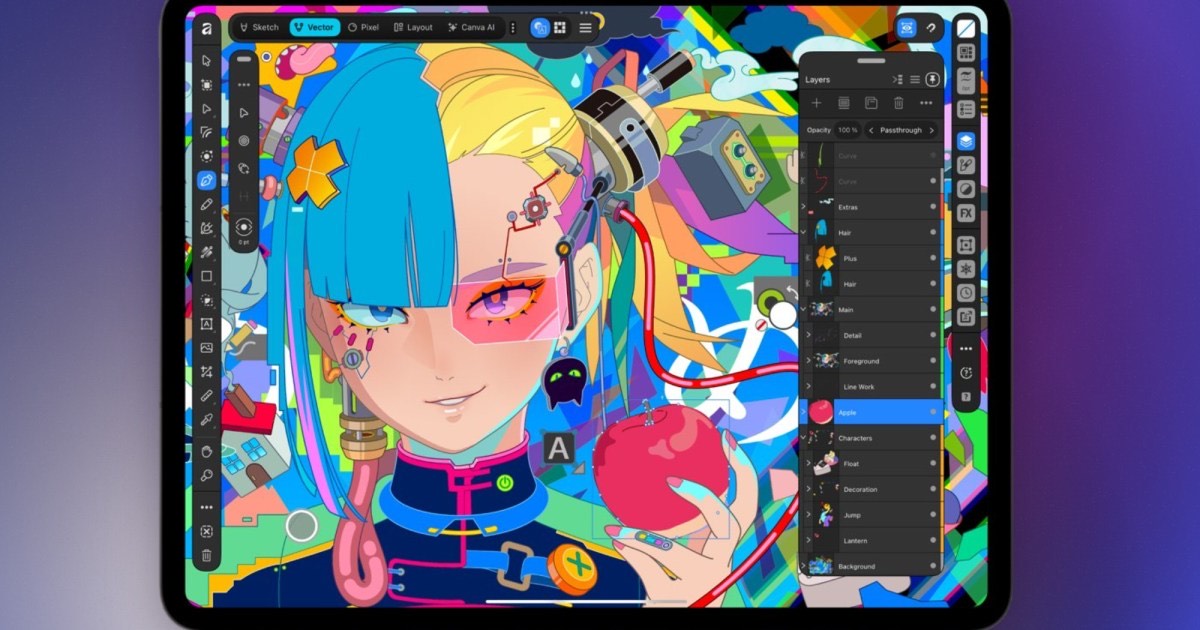Toggle the blue view mode button at the top right
The height and width of the screenshot is (630, 1200).
(907, 29)
